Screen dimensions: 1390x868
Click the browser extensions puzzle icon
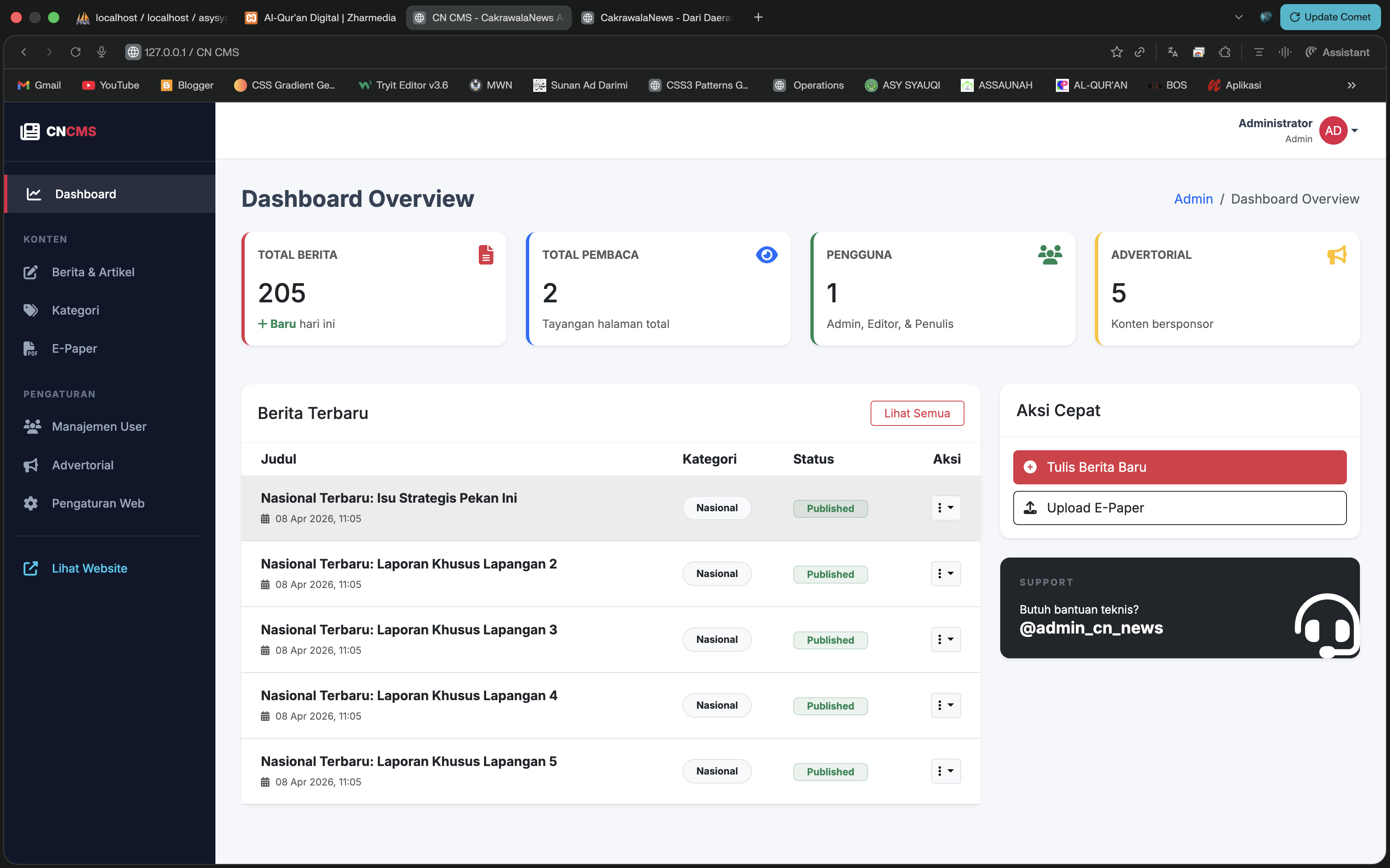point(1225,52)
